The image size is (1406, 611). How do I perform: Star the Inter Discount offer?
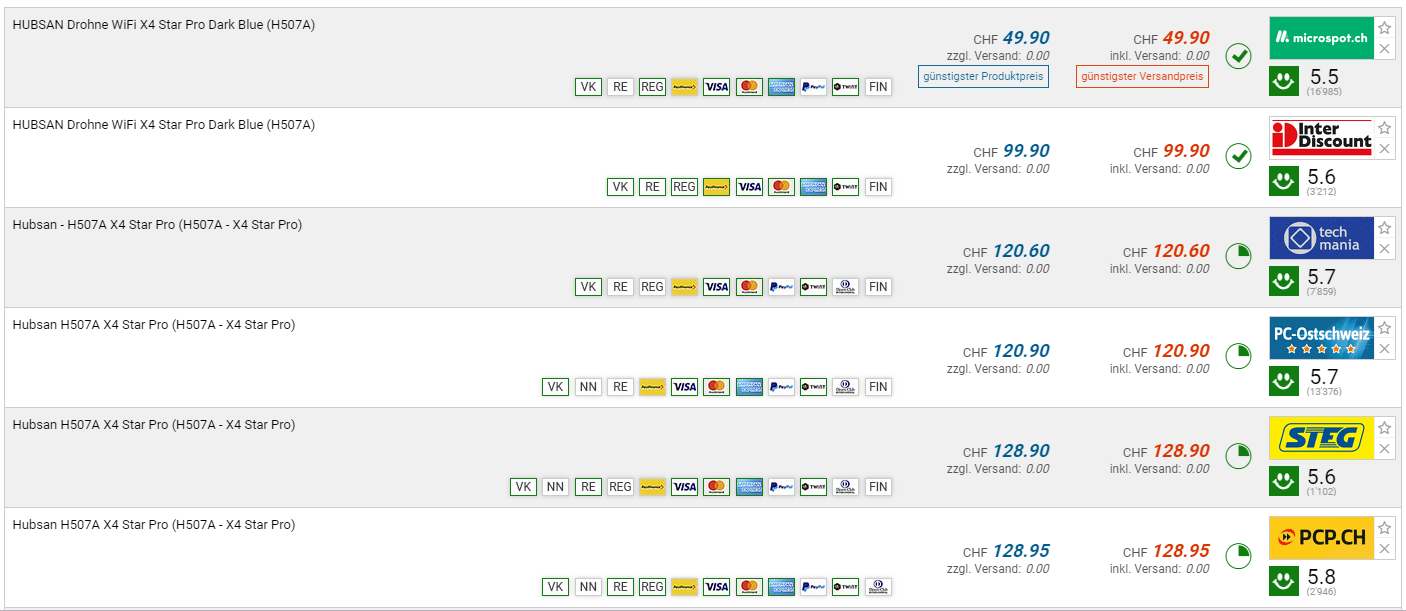(1384, 128)
